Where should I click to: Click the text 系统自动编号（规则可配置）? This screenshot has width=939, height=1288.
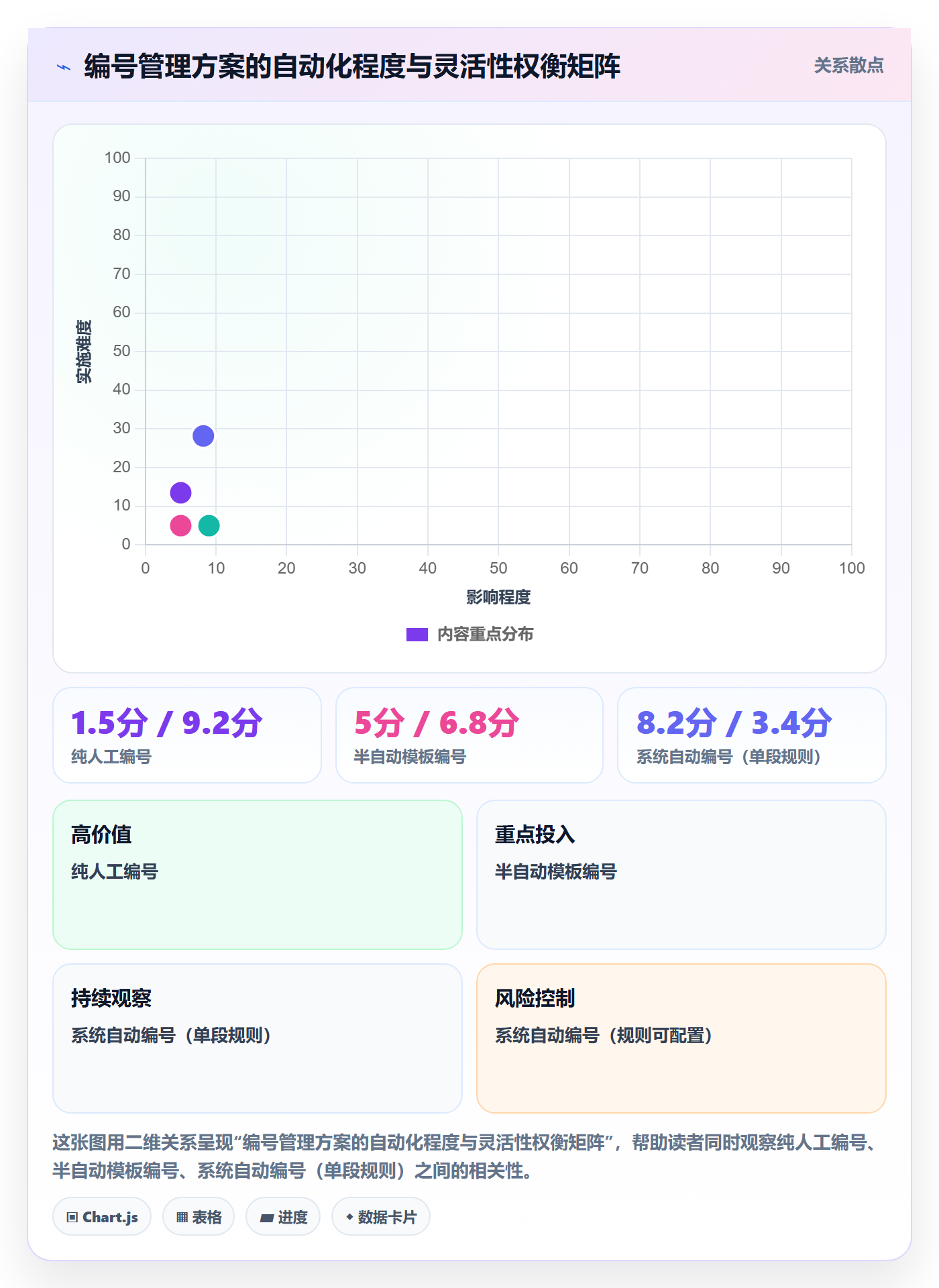pyautogui.click(x=604, y=1035)
